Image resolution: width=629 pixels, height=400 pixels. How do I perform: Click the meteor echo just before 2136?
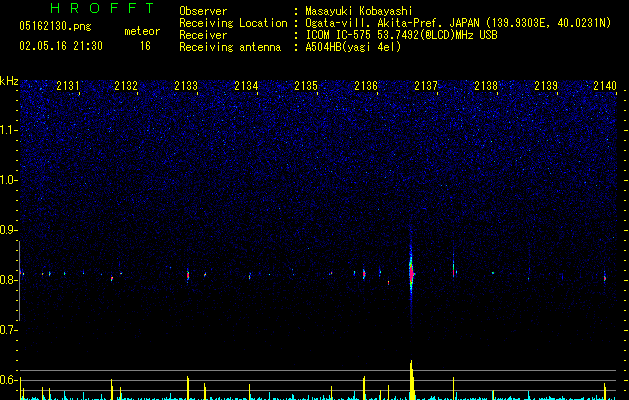(x=364, y=274)
